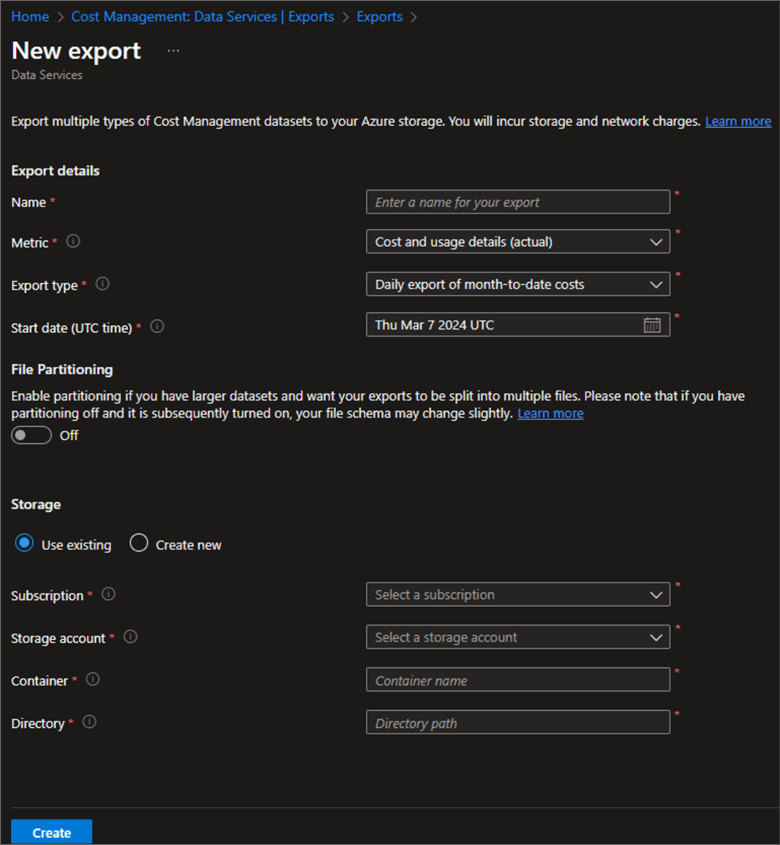Click the export name input field
Image resolution: width=780 pixels, height=845 pixels.
517,202
